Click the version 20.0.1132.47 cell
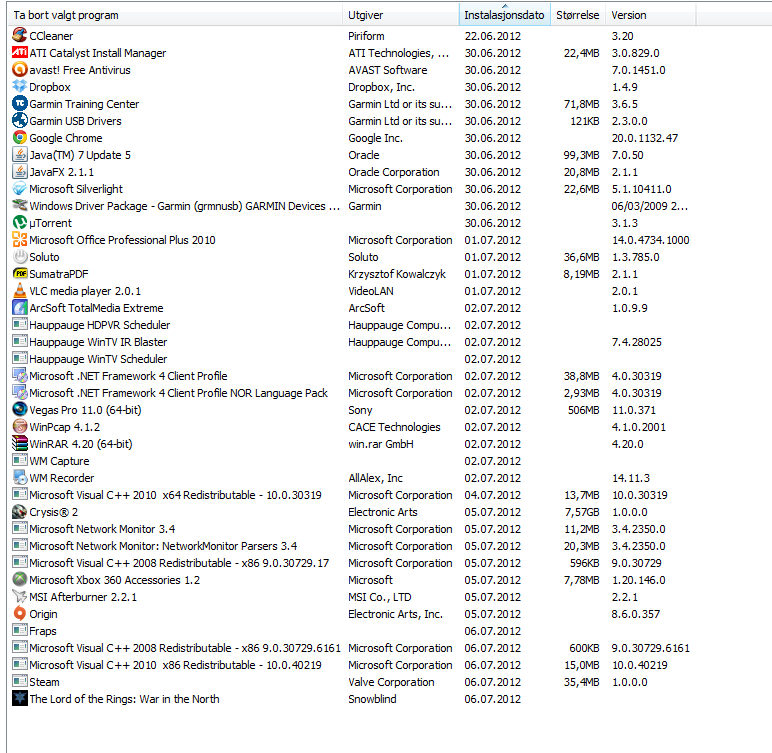 [x=644, y=138]
